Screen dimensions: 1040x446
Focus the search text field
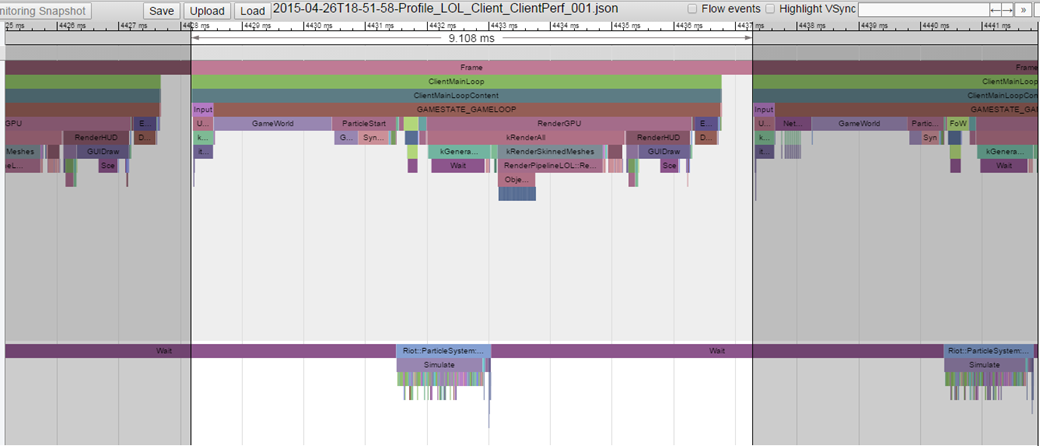pos(922,9)
